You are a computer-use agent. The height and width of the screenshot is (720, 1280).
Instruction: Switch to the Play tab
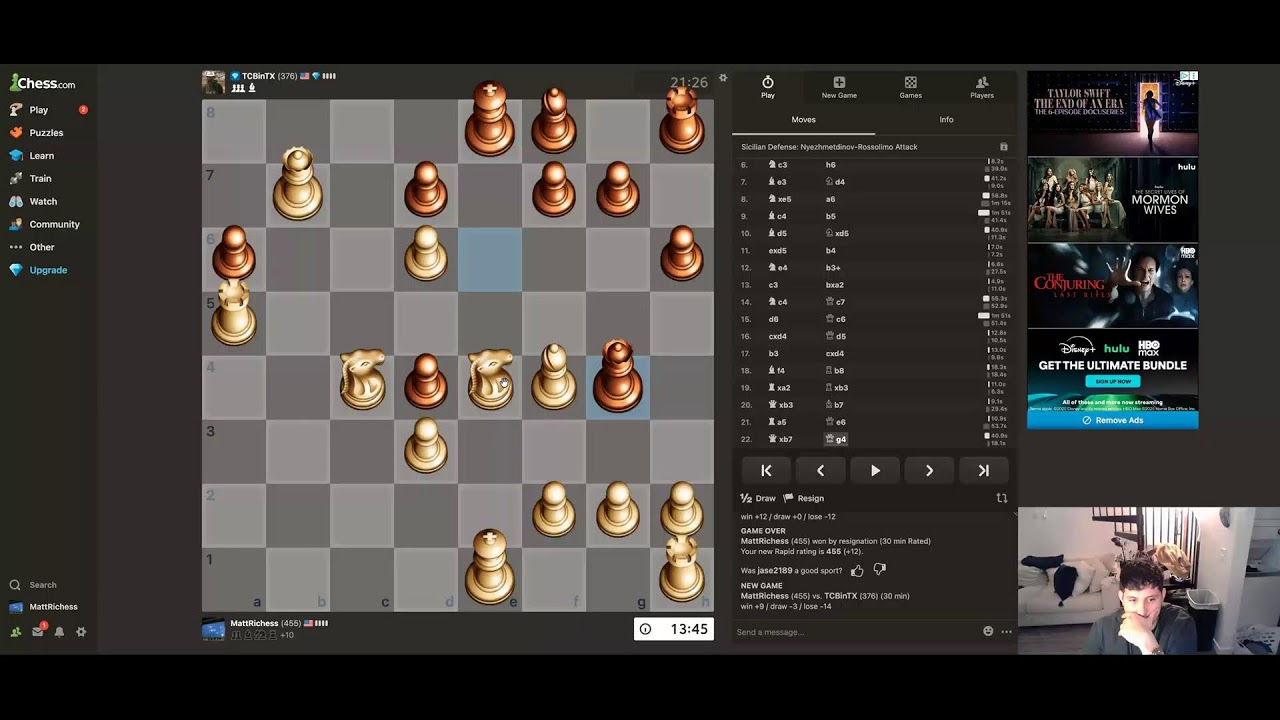click(768, 88)
